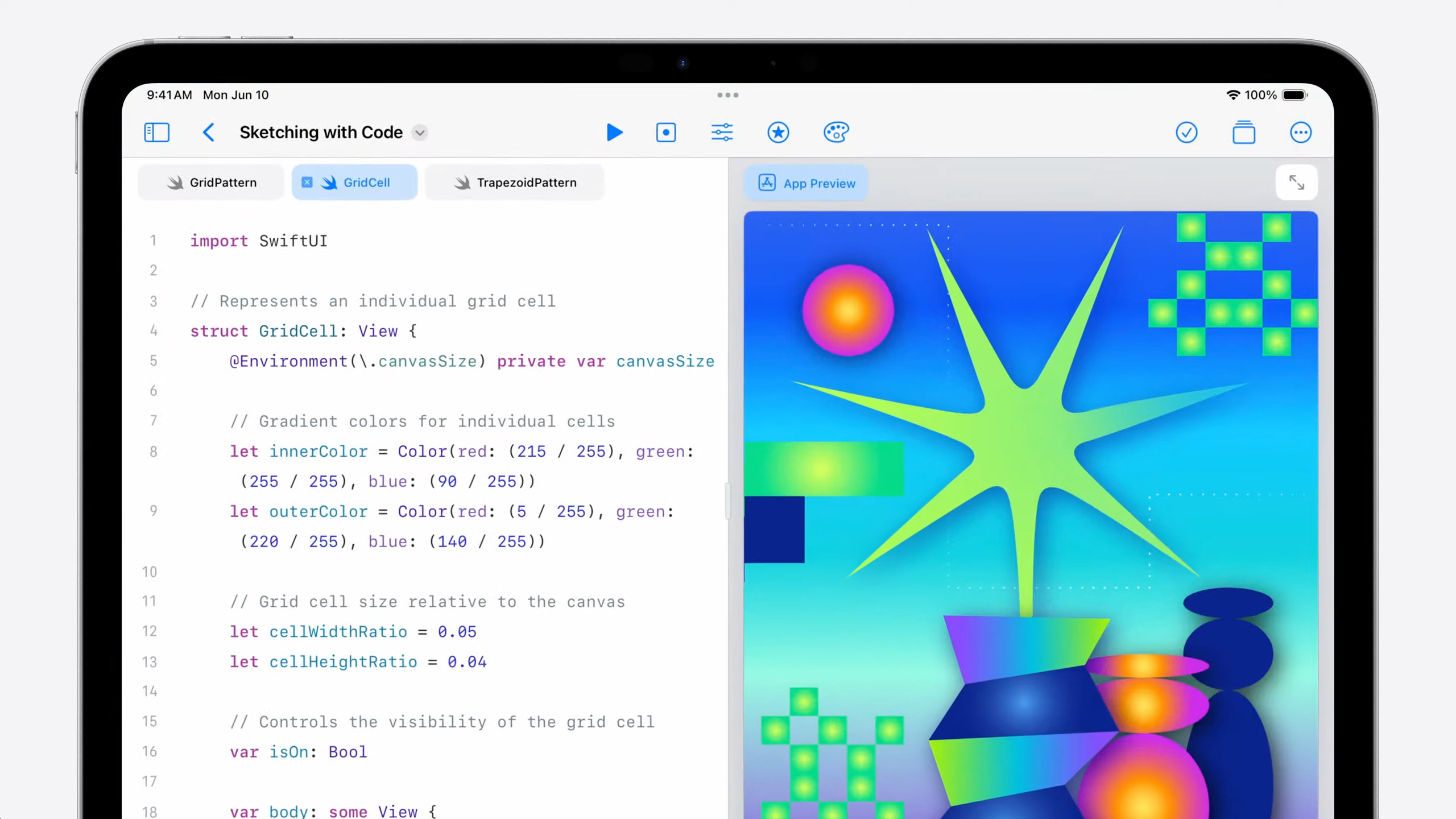Go back with the left chevron
The image size is (1456, 819).
click(x=209, y=133)
